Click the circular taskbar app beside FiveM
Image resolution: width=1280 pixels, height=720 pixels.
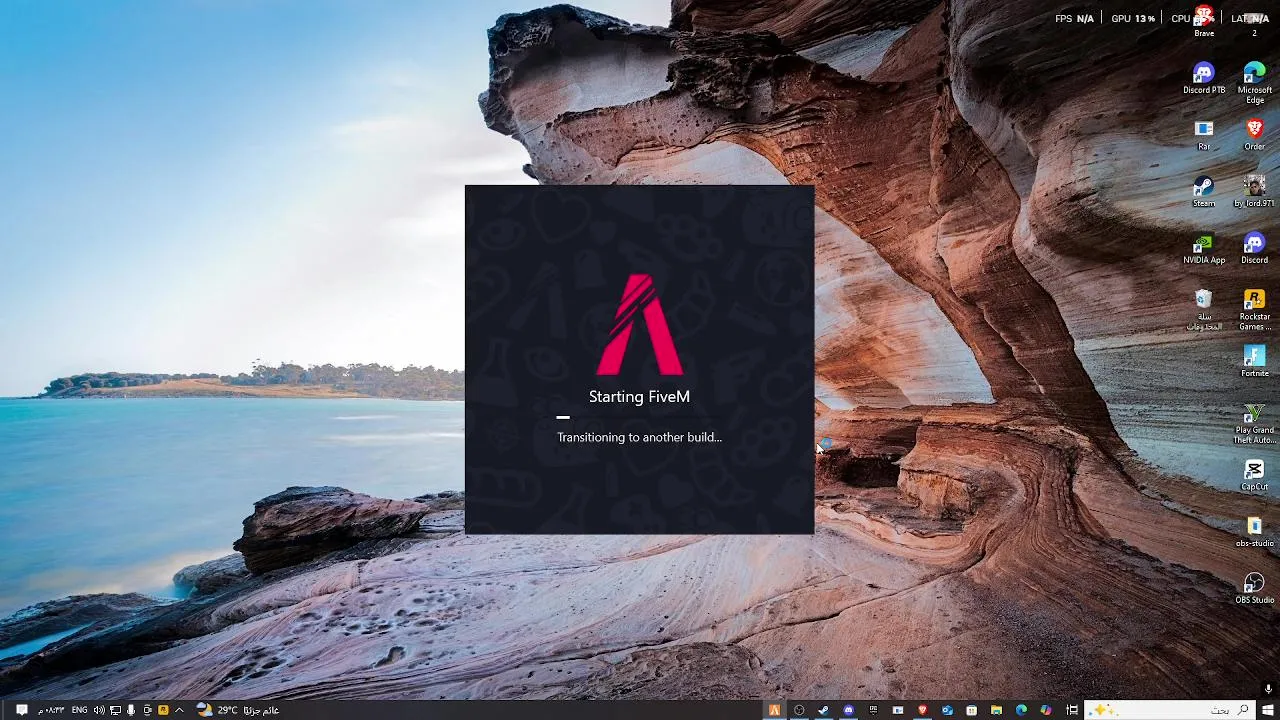(x=799, y=710)
